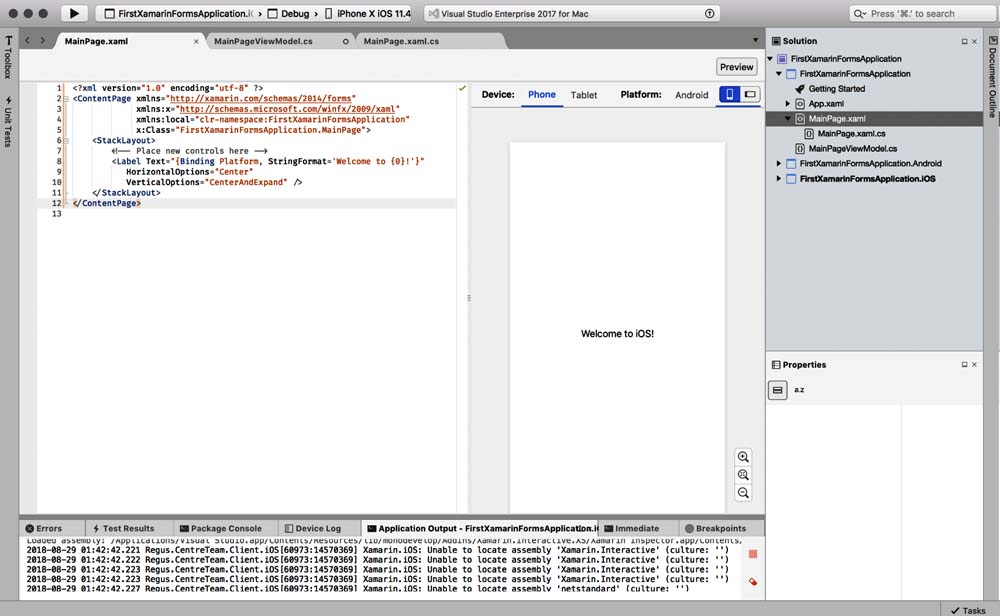Open the Test Results tab
1000x616 pixels.
(124, 528)
